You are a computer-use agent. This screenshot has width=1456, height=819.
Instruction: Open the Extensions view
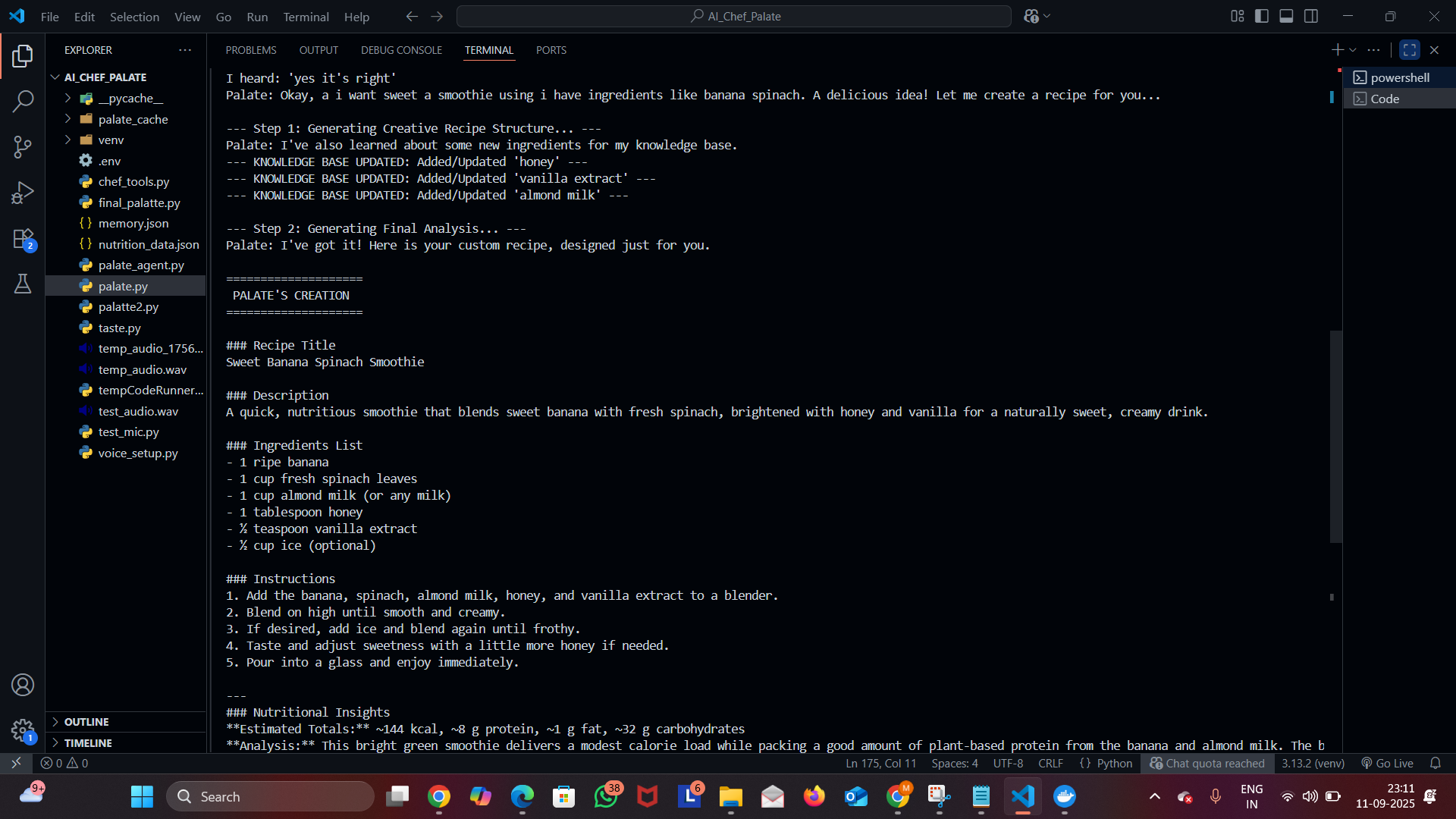click(23, 239)
